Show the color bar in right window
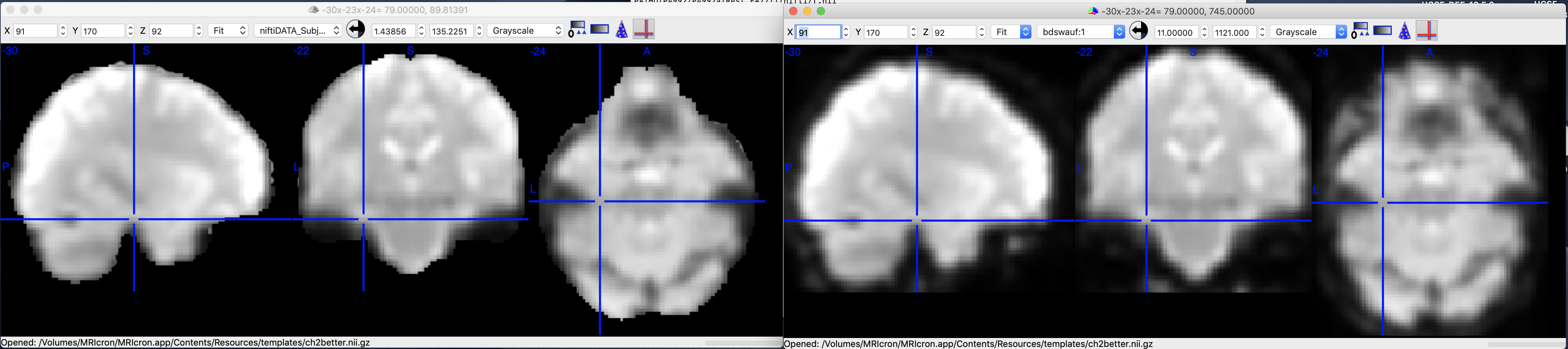Image resolution: width=1568 pixels, height=349 pixels. coord(1382,30)
